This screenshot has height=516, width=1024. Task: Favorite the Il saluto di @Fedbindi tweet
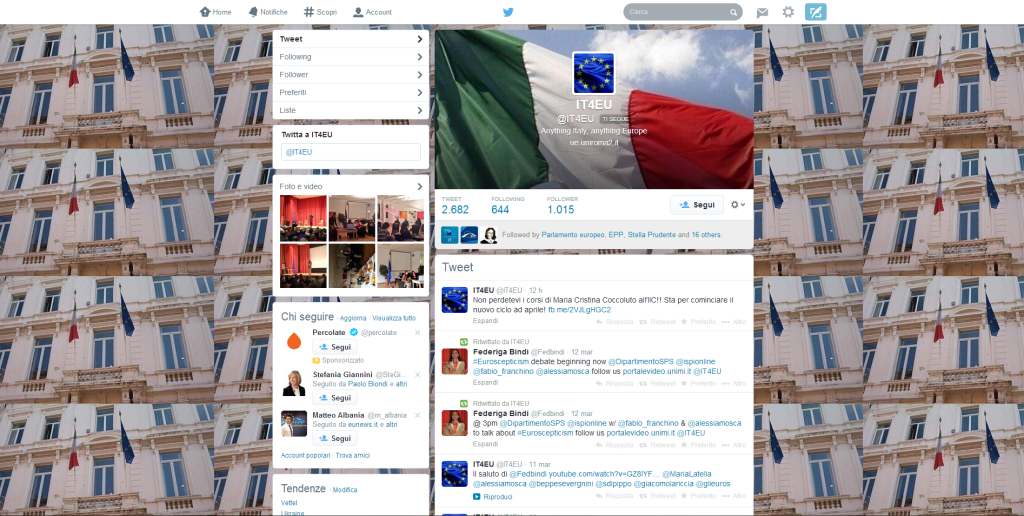pyautogui.click(x=698, y=496)
